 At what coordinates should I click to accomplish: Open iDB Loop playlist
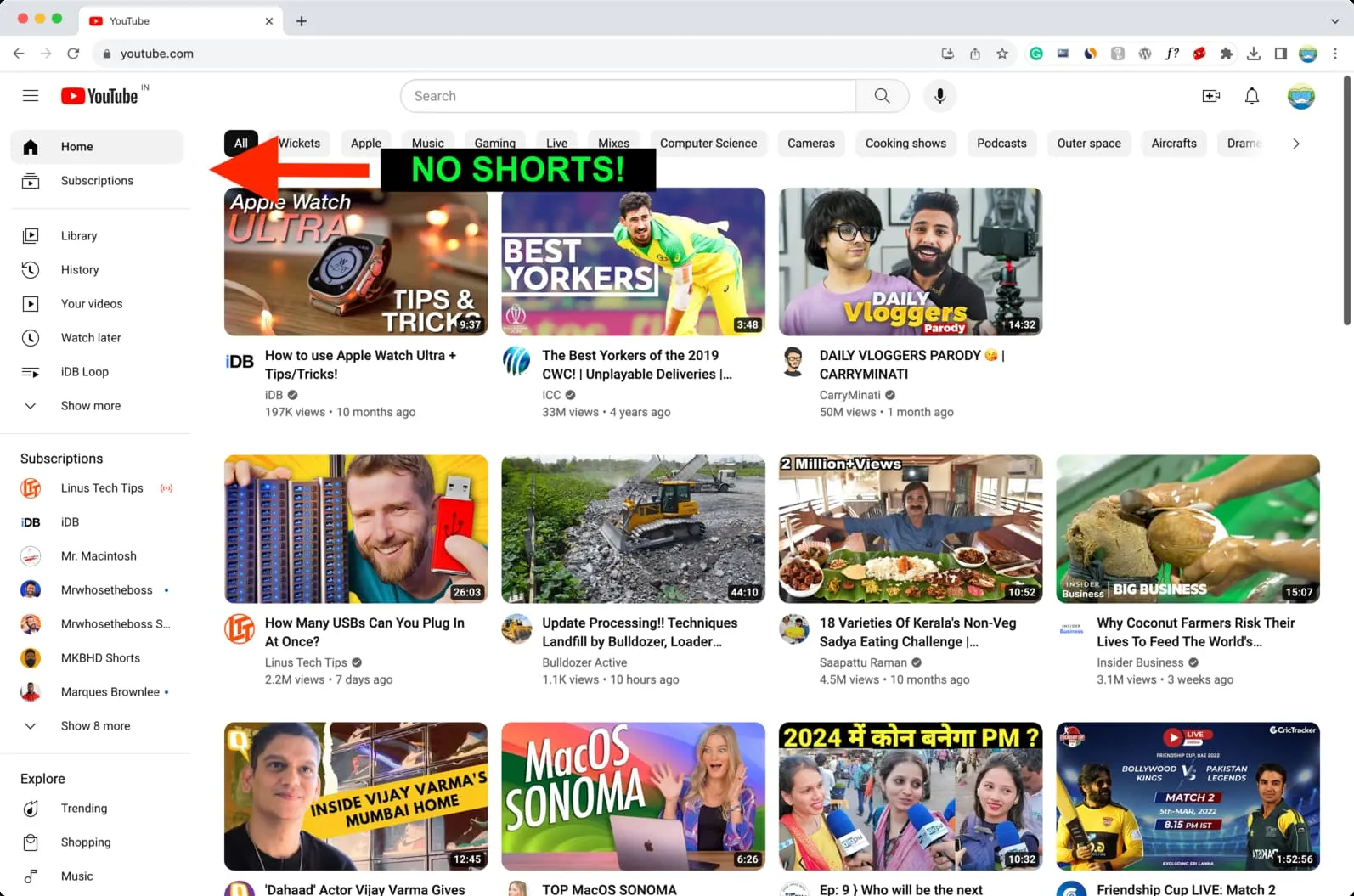pos(97,372)
